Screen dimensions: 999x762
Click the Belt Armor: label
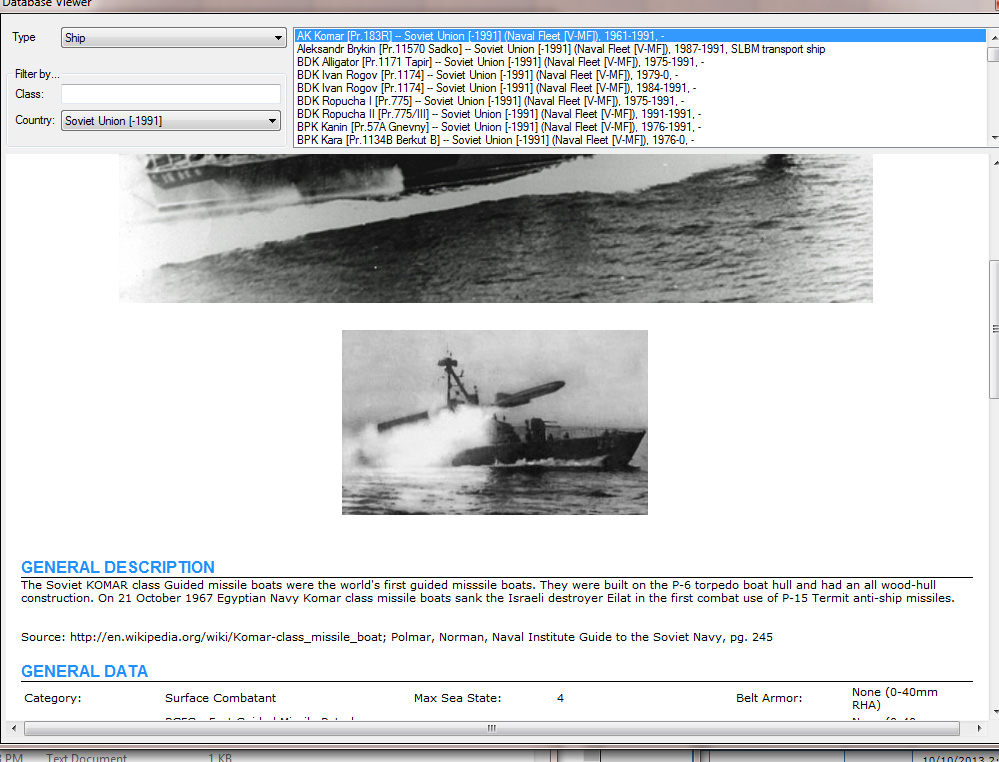coord(769,698)
